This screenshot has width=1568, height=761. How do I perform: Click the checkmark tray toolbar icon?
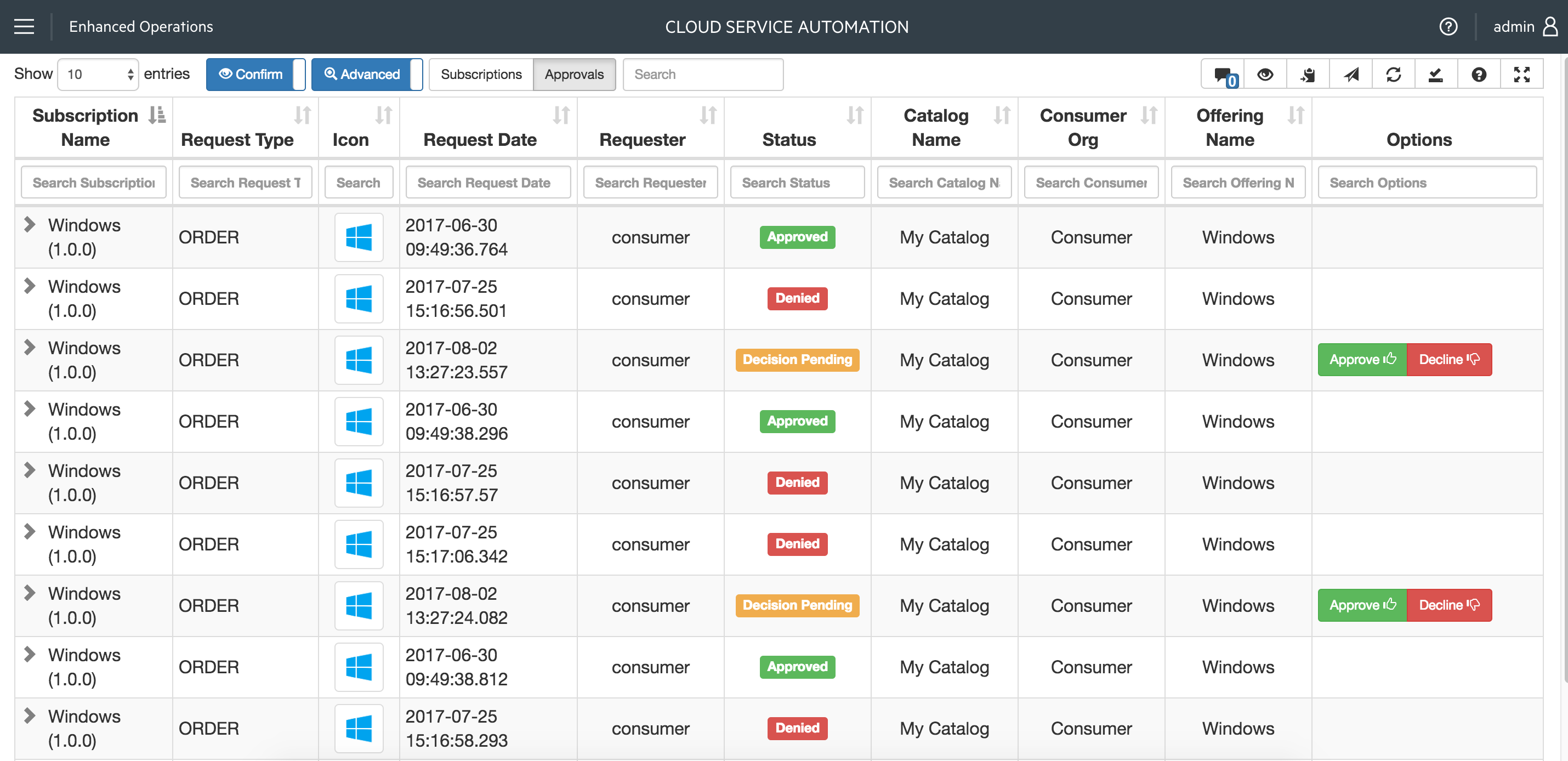point(1436,75)
